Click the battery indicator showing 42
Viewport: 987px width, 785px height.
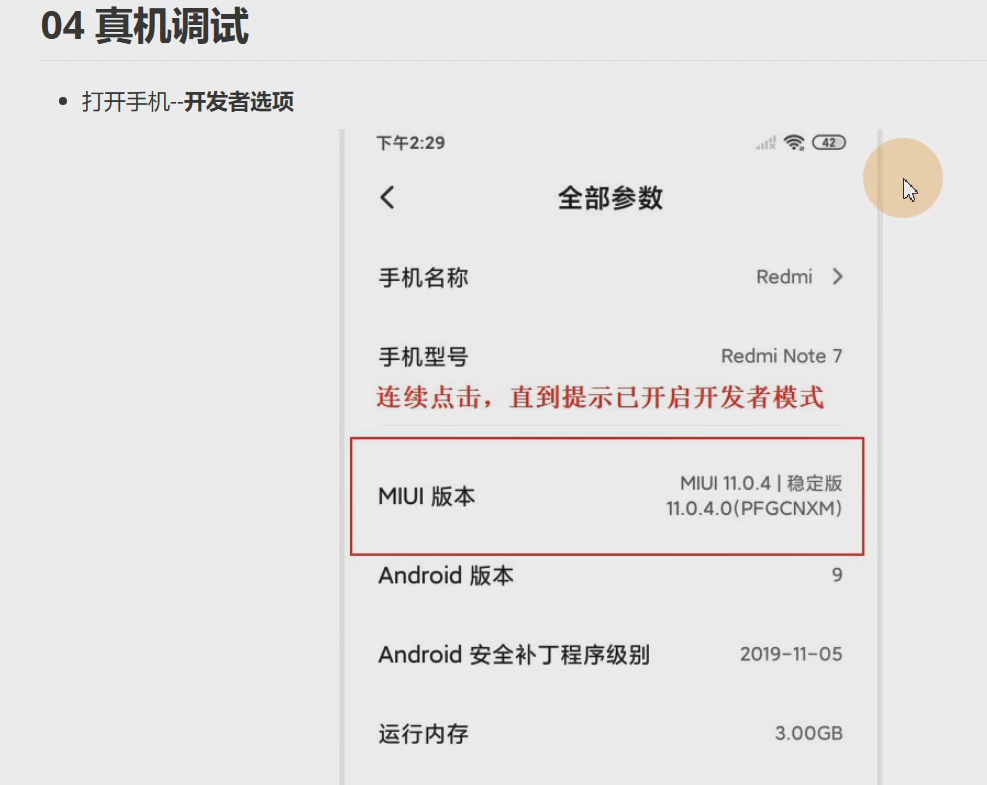(827, 142)
